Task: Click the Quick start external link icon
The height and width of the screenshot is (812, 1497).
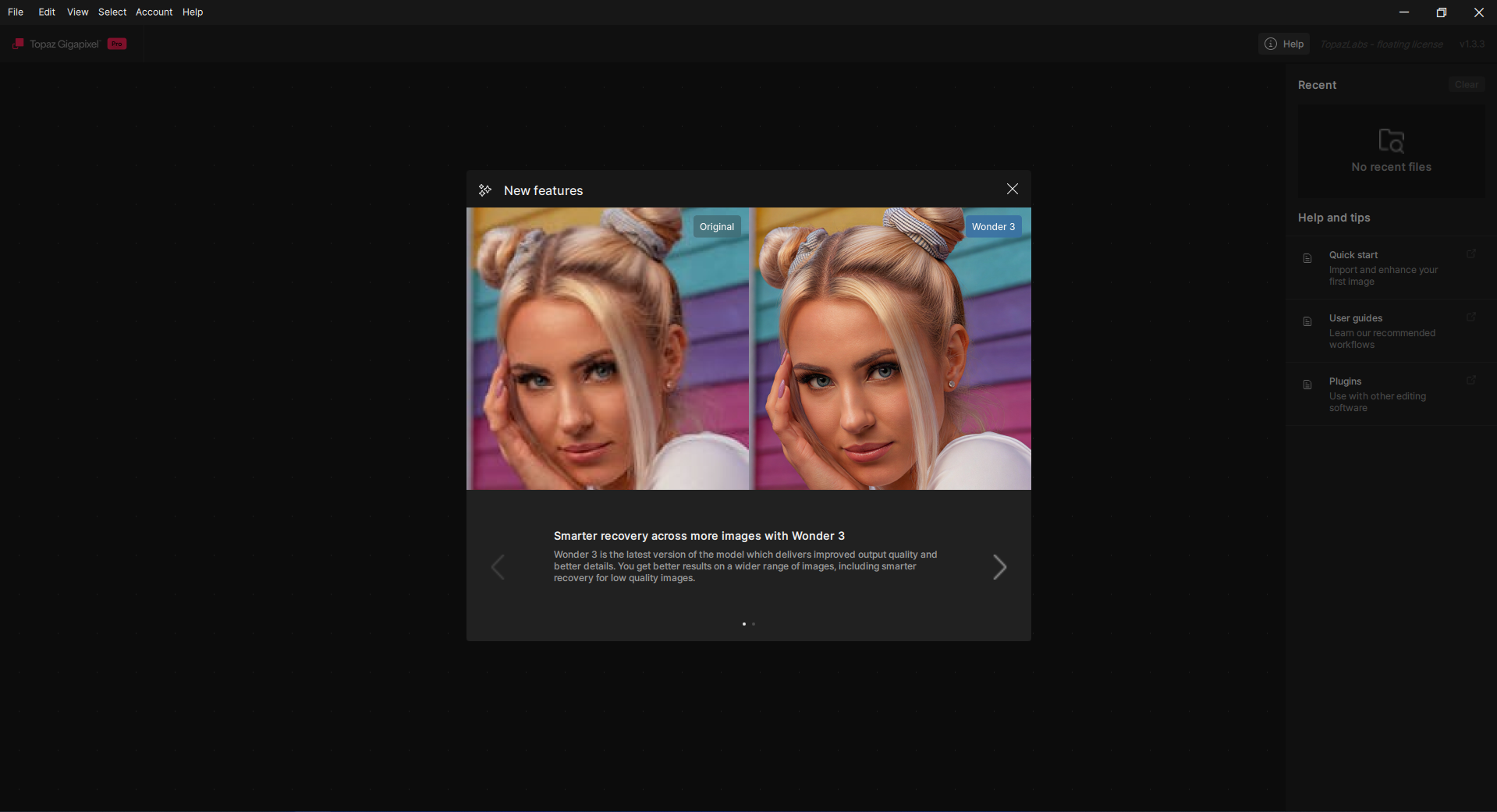Action: [1471, 254]
